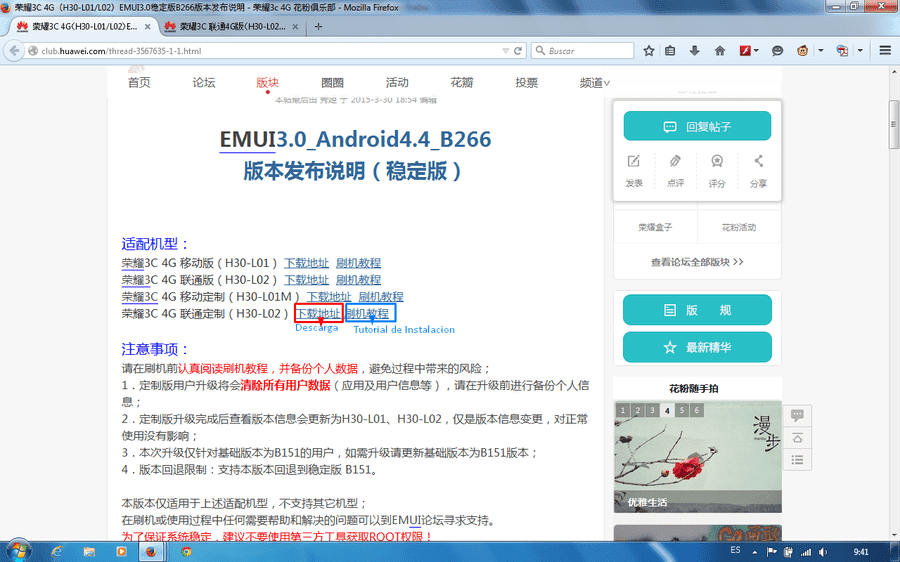The height and width of the screenshot is (562, 900).
Task: Open 投票 in the site navigation
Action: pyautogui.click(x=526, y=83)
